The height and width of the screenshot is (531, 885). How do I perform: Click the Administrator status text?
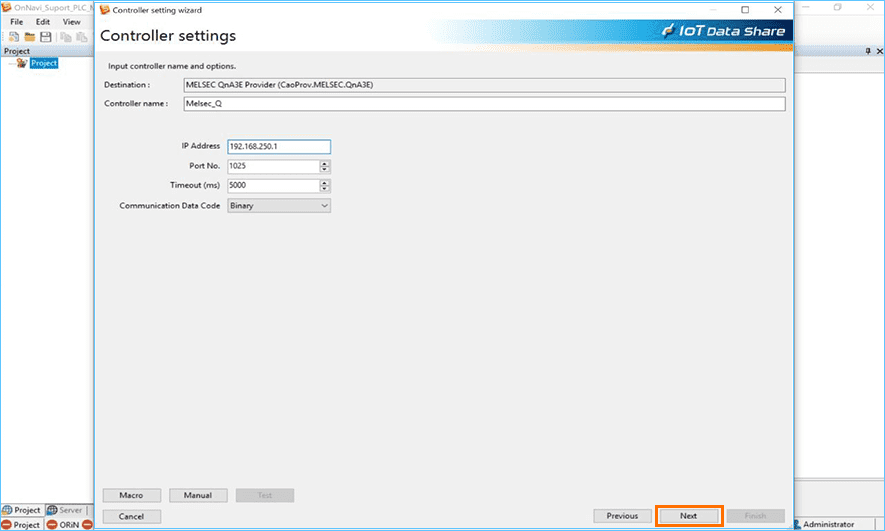click(829, 524)
